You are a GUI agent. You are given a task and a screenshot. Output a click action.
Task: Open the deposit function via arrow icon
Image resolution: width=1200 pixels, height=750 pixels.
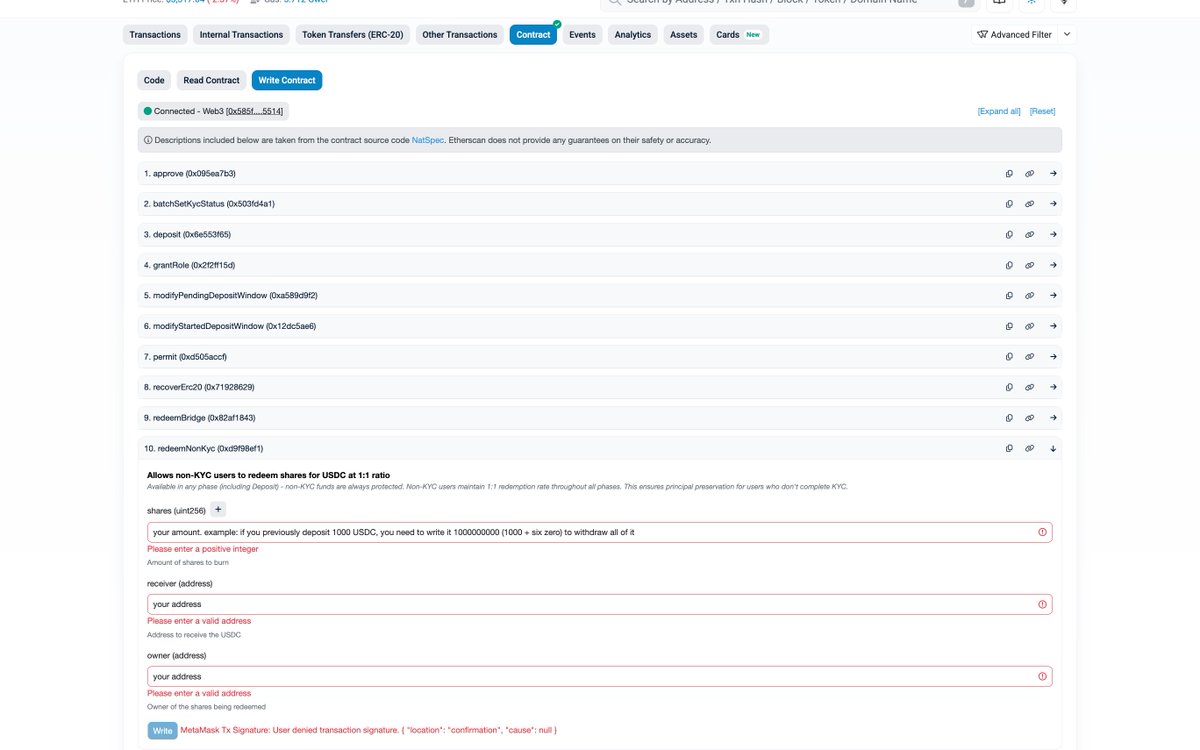tap(1052, 233)
